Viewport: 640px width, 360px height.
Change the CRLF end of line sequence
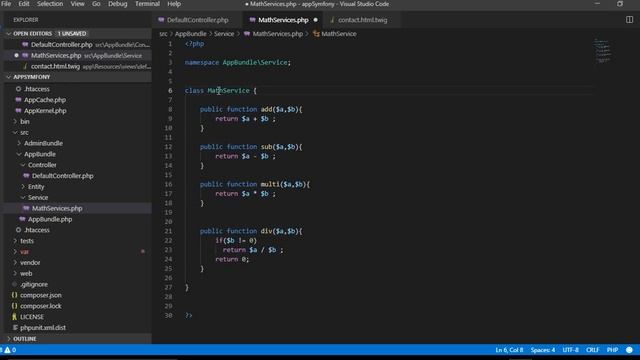[x=592, y=350]
